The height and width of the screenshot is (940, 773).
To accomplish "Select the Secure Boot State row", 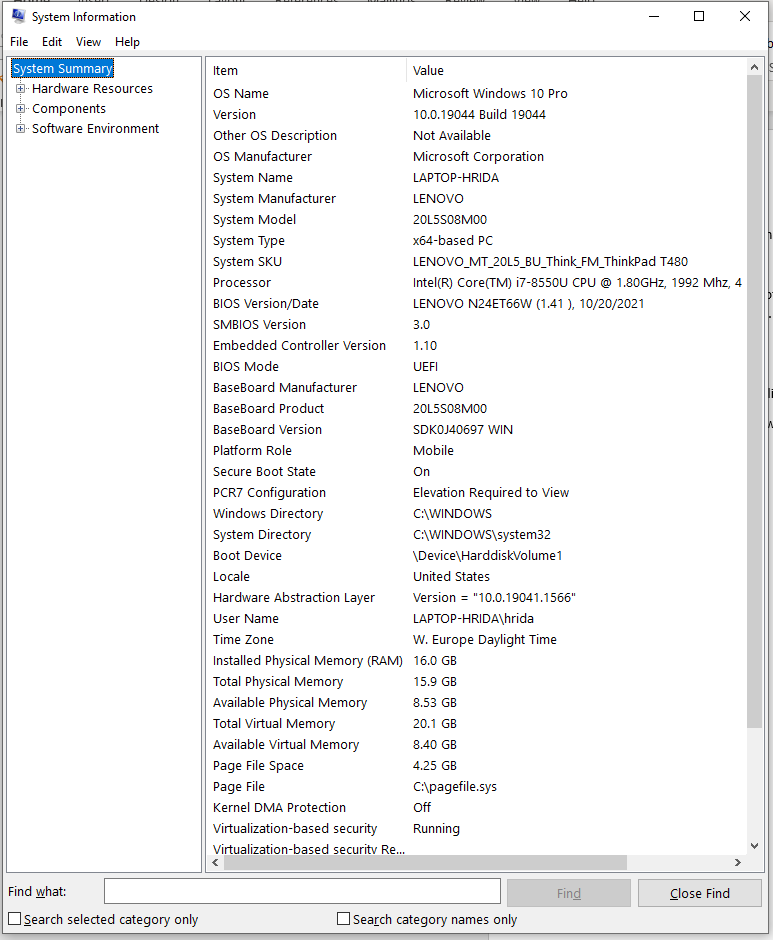I will pyautogui.click(x=477, y=471).
